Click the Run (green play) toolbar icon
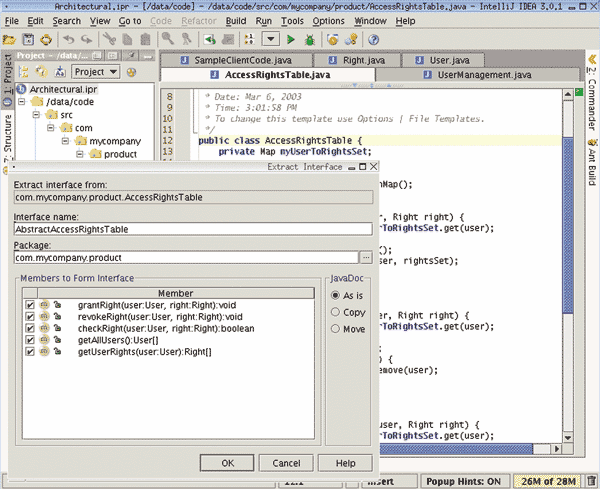This screenshot has width=600, height=489. (291, 40)
